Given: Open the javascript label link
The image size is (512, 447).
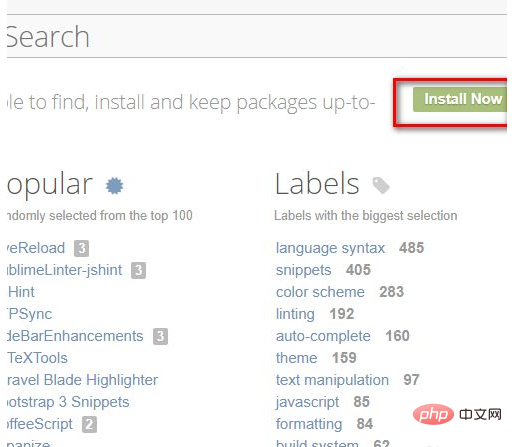Looking at the screenshot, I should [308, 402].
